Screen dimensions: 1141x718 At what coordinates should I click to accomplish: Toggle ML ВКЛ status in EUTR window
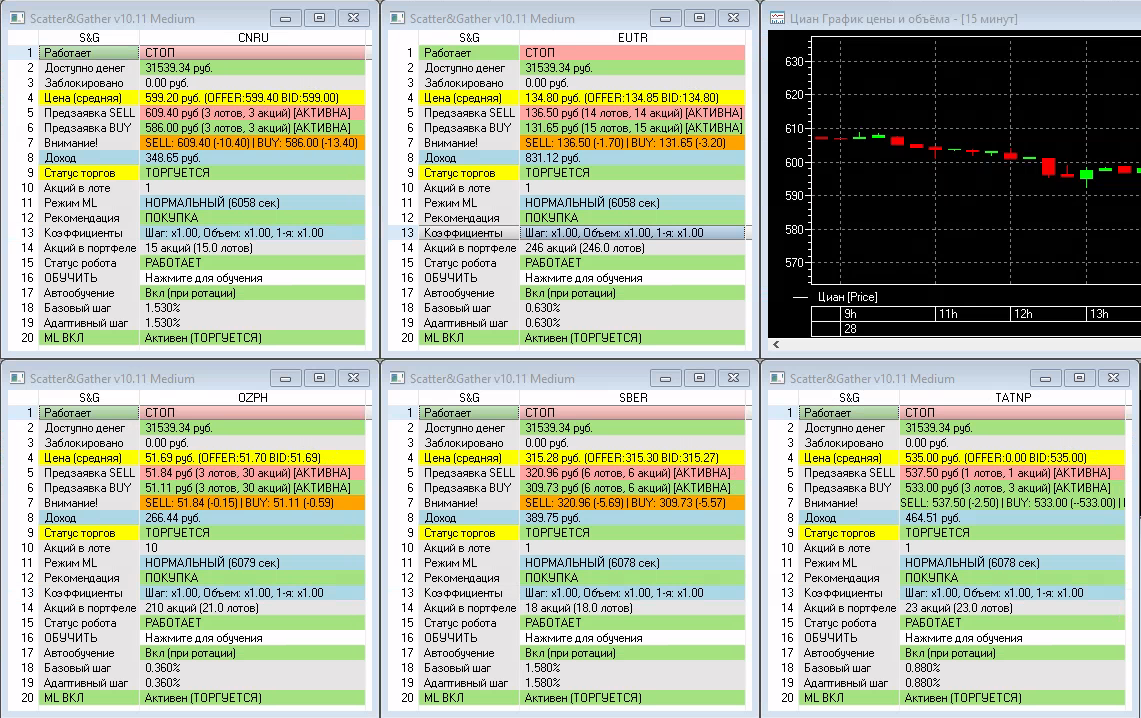[x=632, y=338]
